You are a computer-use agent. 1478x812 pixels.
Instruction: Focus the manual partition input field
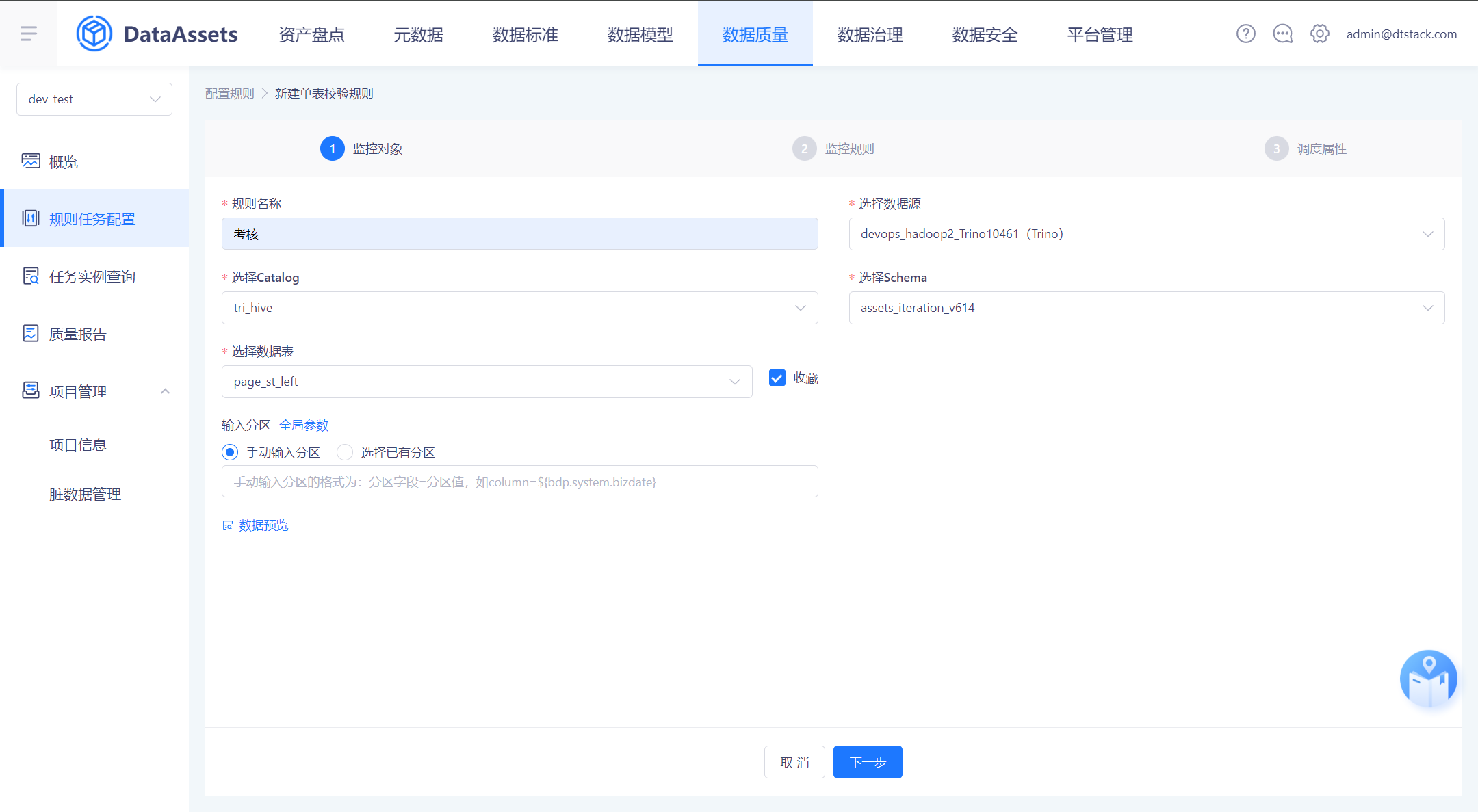pos(520,482)
